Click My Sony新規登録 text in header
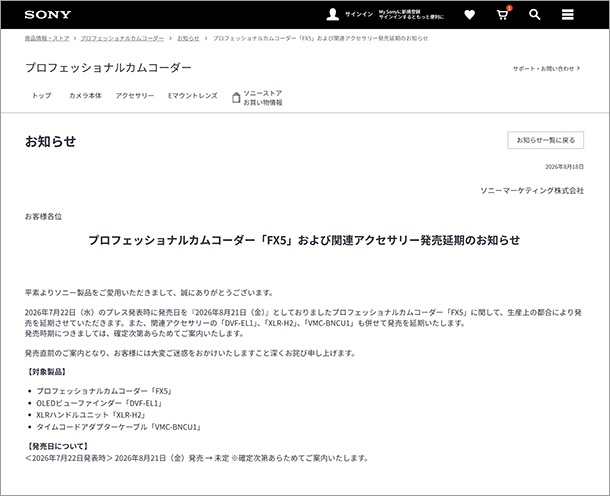The width and height of the screenshot is (610, 496). (400, 12)
